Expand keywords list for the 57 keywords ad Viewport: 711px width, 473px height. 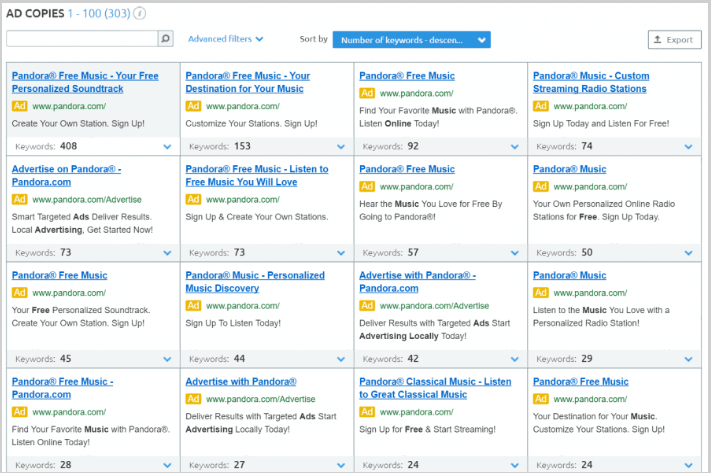[515, 253]
